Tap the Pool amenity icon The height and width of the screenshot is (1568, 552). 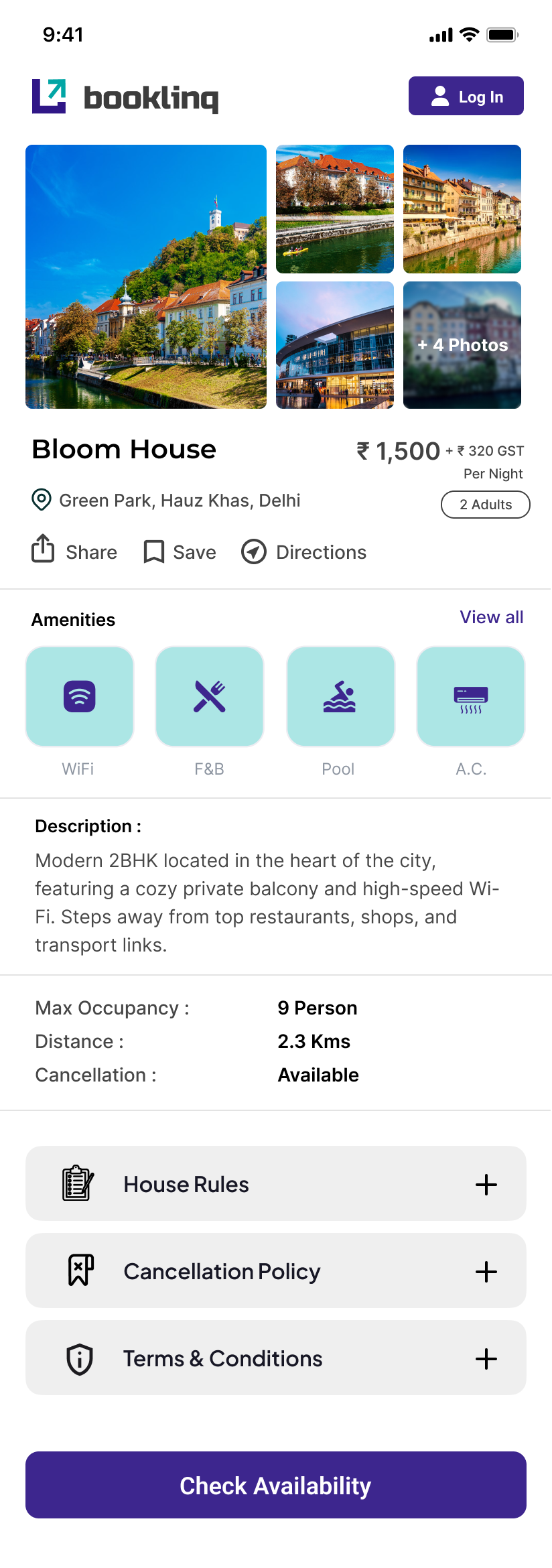[x=340, y=696]
